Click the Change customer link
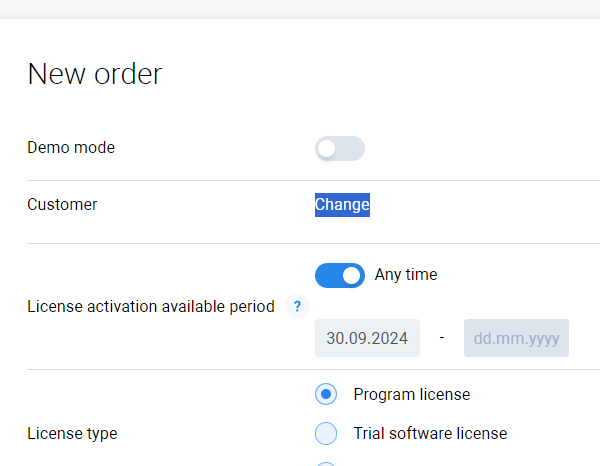The image size is (600, 466). click(342, 205)
